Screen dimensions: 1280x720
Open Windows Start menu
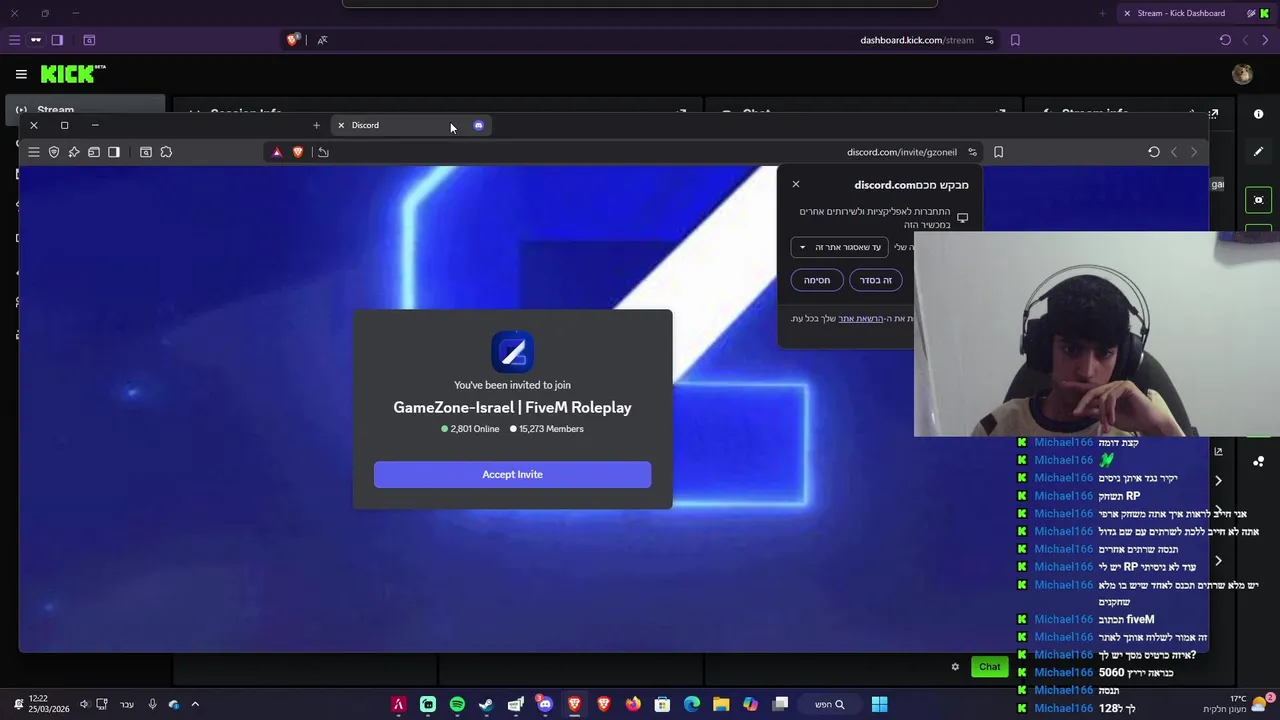coord(879,704)
